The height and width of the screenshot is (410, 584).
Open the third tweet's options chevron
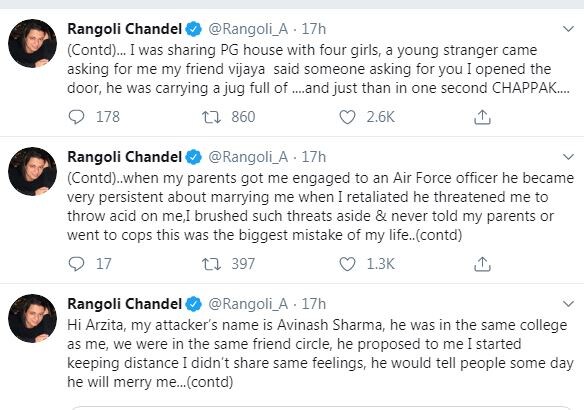point(568,304)
